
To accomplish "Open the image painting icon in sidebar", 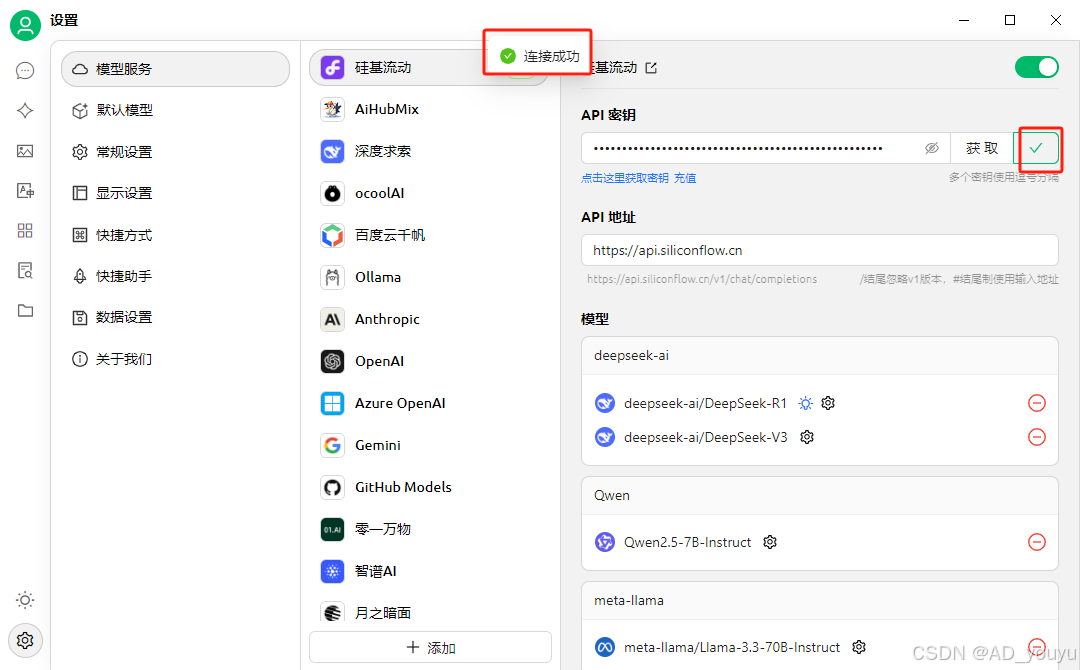I will (x=25, y=151).
